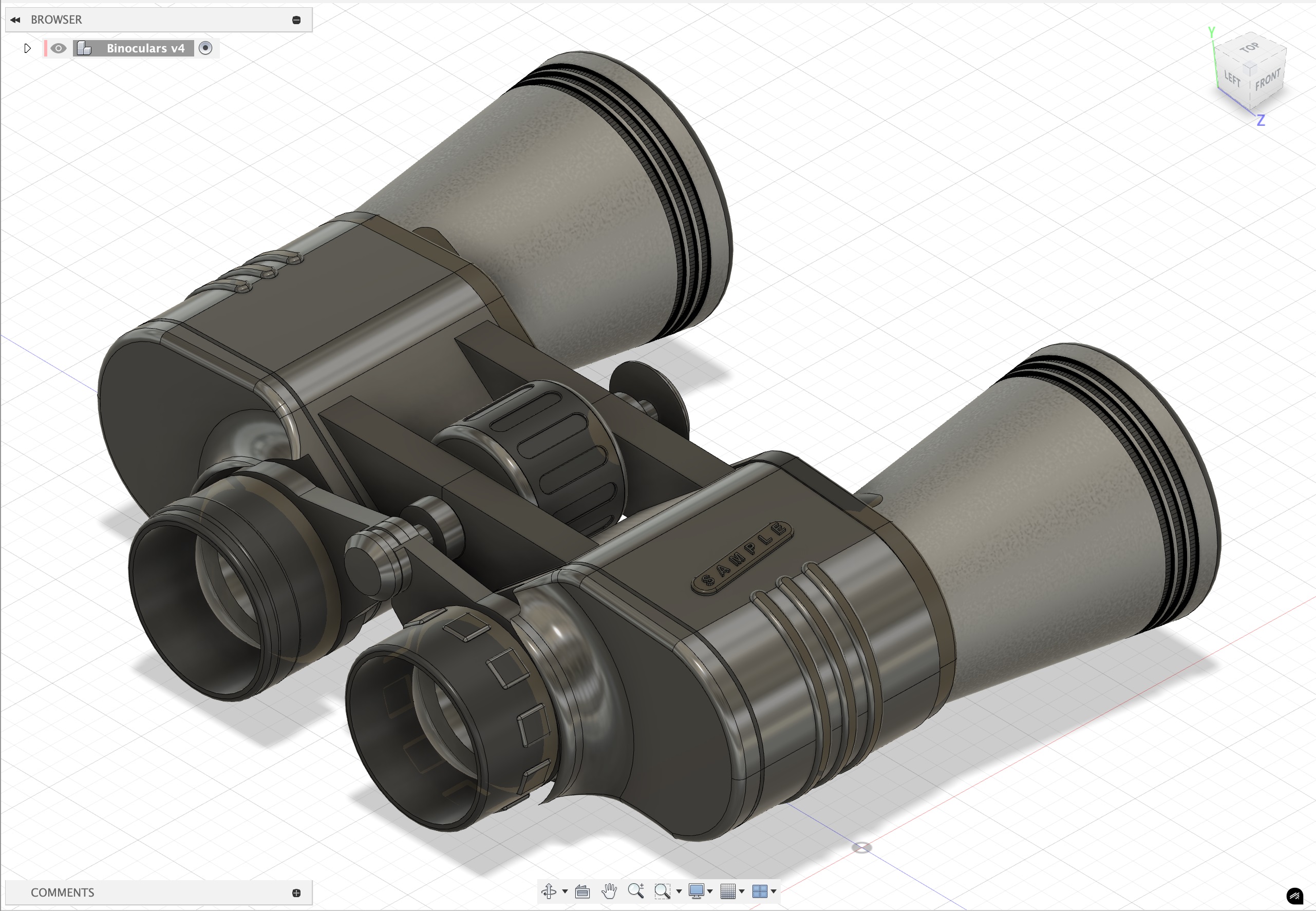The width and height of the screenshot is (1316, 911).
Task: Select the Orbit tool icon
Action: coord(549,891)
